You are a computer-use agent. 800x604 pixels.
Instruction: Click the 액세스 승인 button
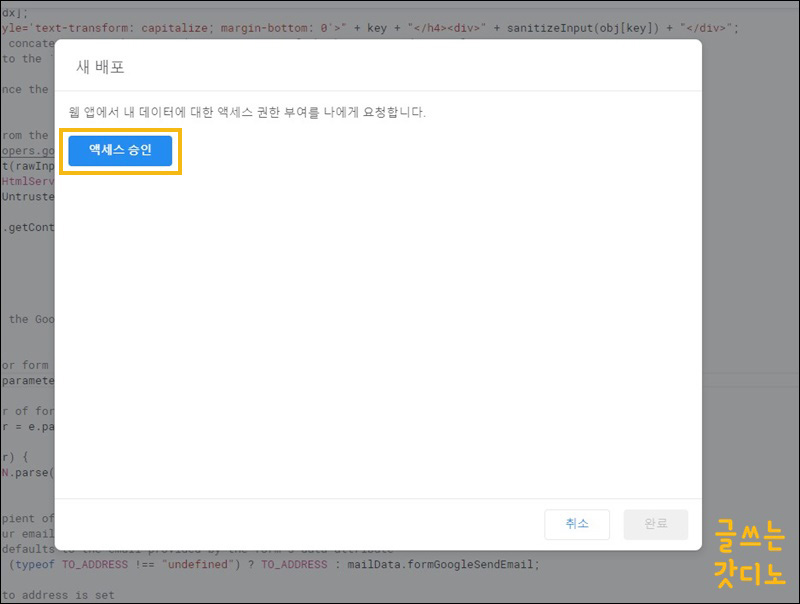(x=120, y=150)
